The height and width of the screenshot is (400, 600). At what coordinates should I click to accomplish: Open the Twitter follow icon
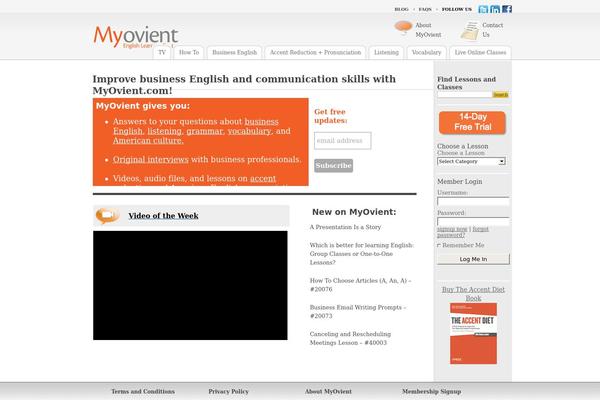(x=483, y=9)
